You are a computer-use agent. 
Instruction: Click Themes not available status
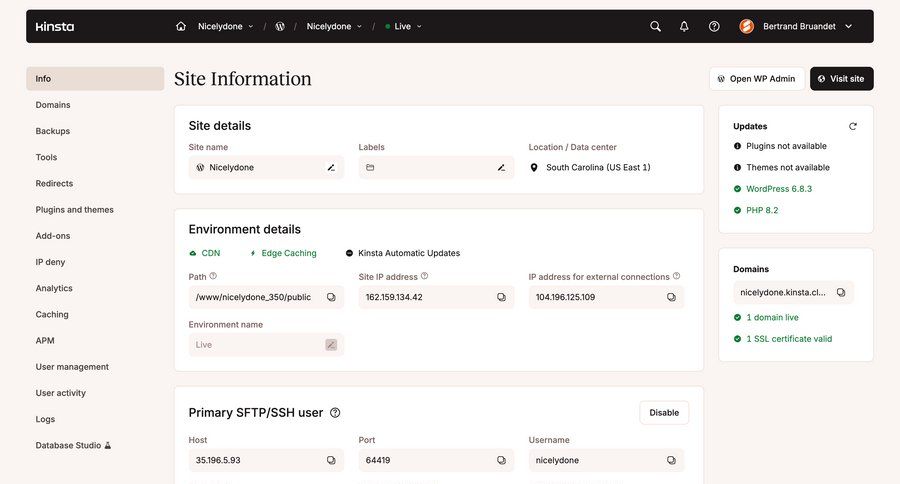coord(782,168)
